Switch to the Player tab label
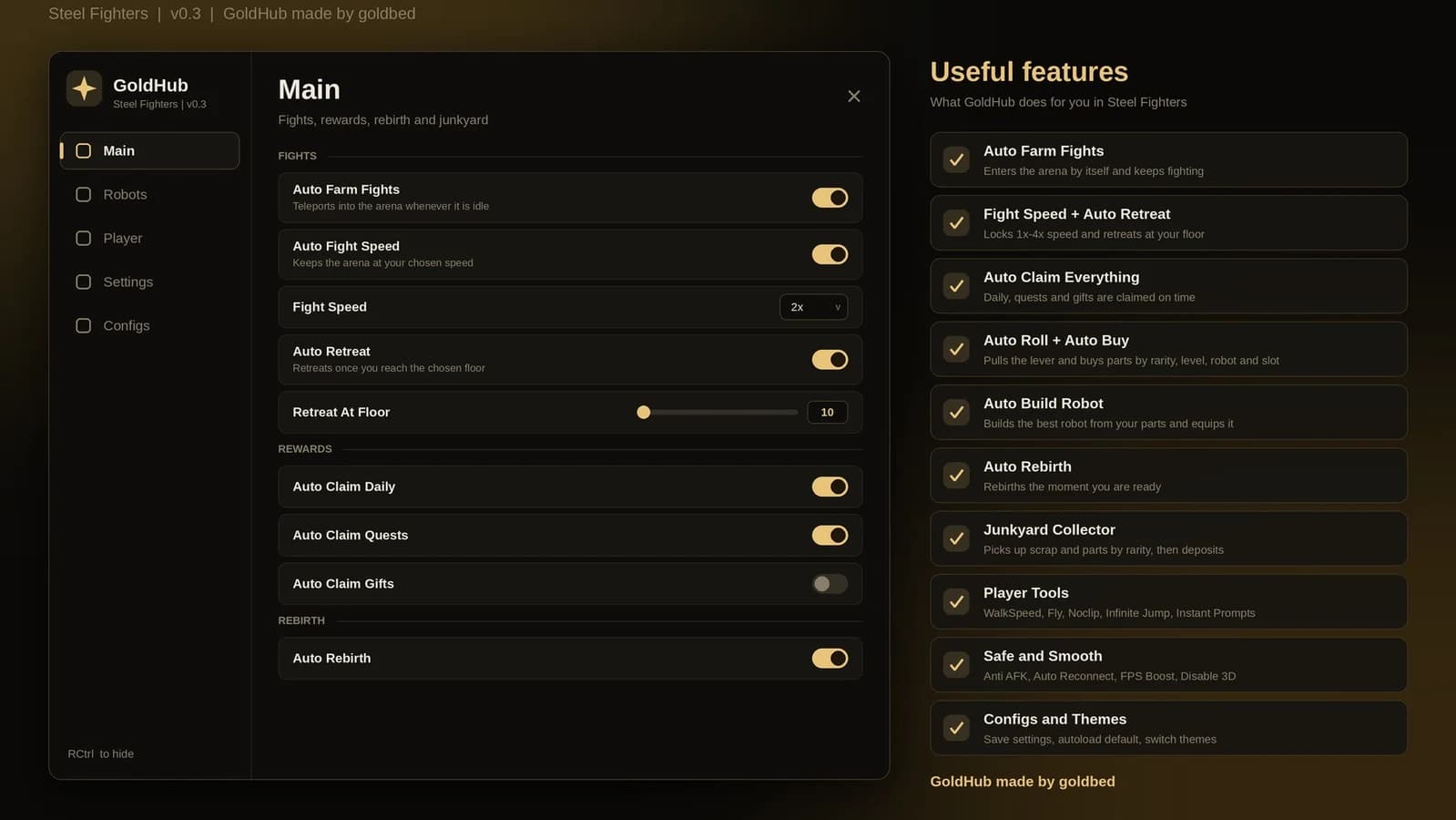Screen dimensions: 1456x820 [x=123, y=238]
